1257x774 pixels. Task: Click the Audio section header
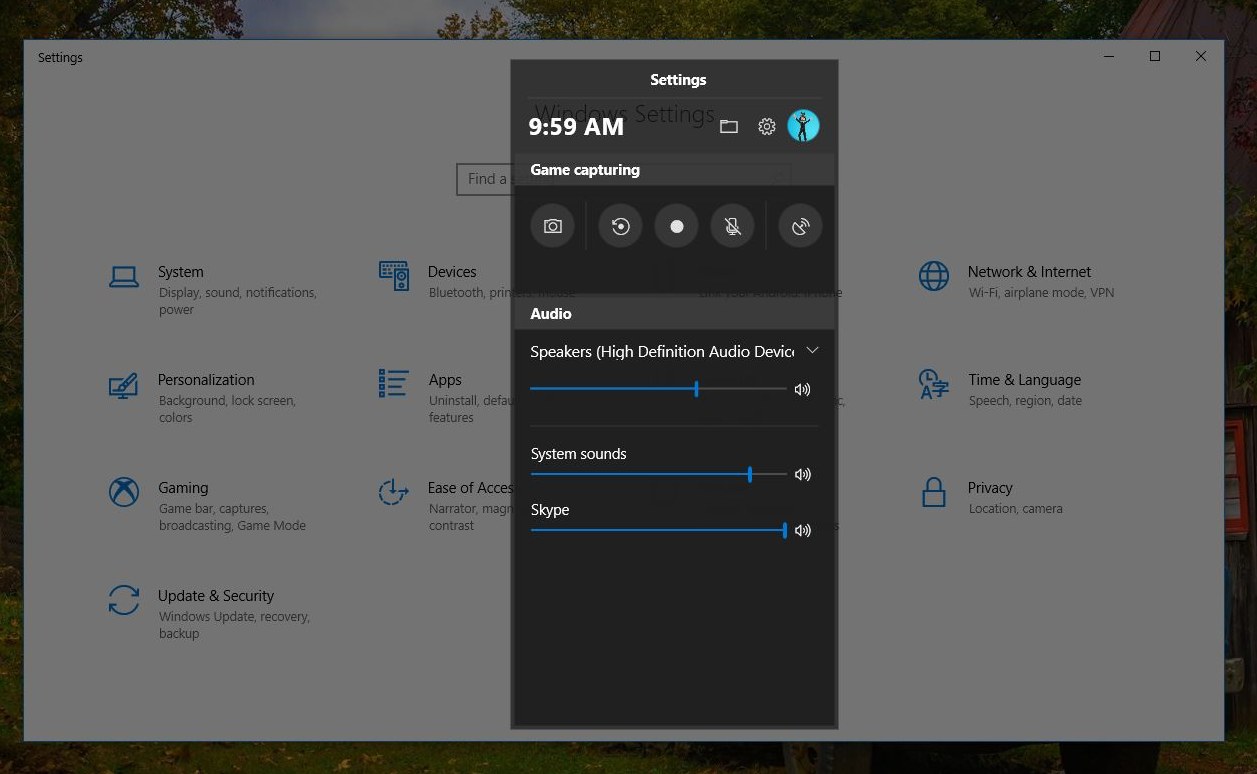click(x=673, y=314)
